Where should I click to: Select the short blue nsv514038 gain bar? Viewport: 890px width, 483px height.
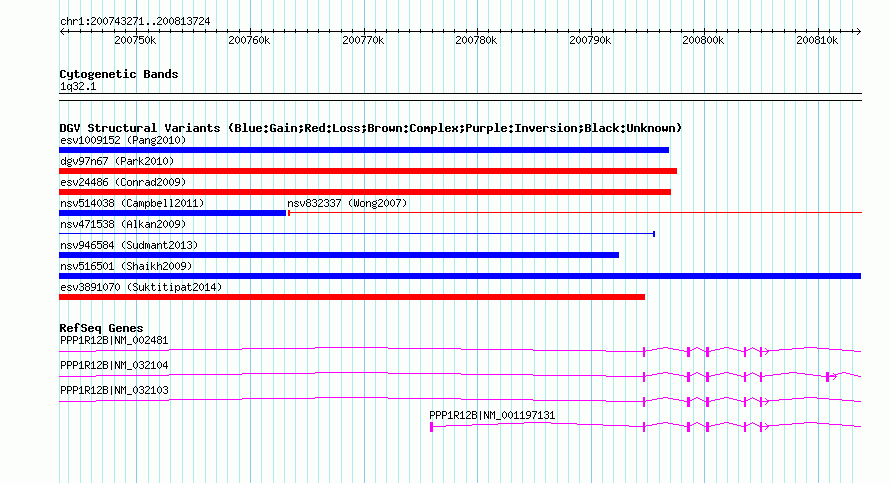[x=173, y=213]
